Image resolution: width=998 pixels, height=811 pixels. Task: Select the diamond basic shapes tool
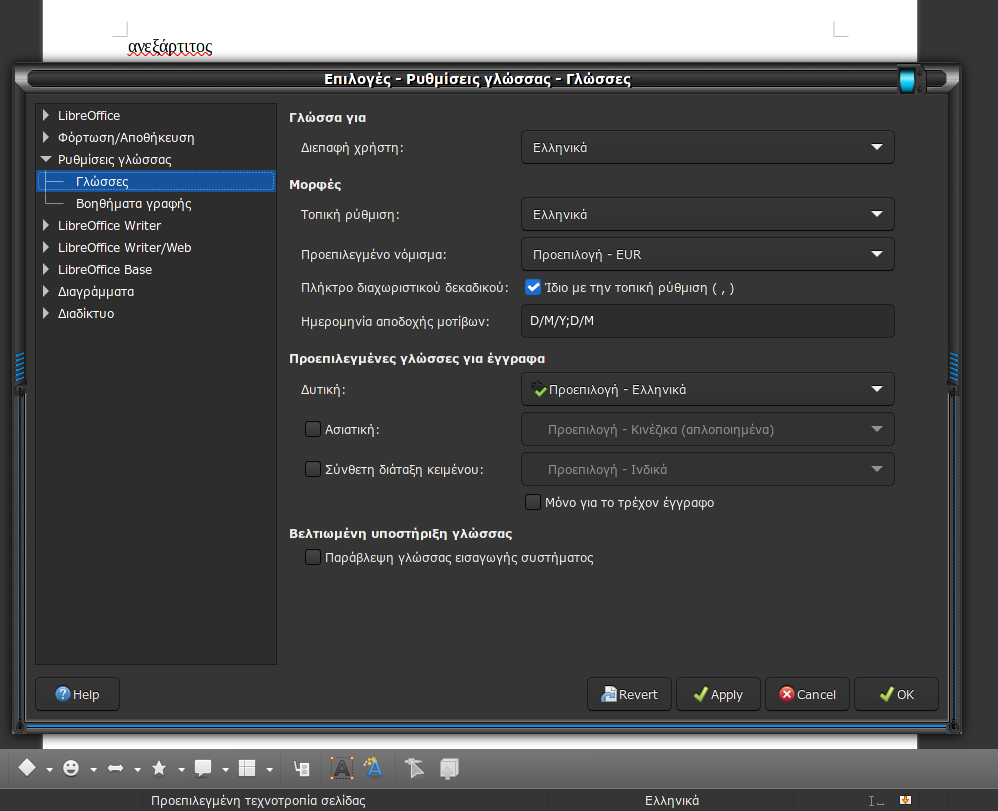click(27, 768)
